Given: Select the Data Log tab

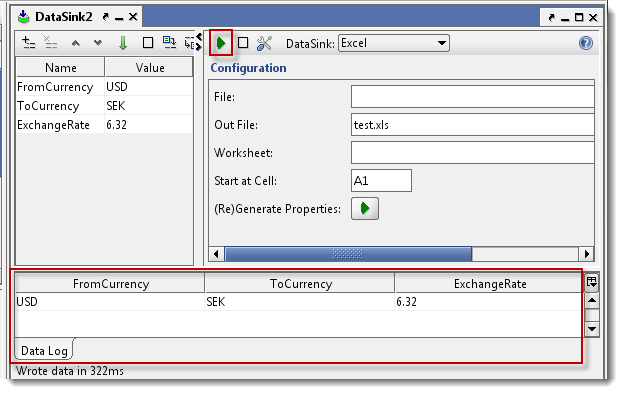Looking at the screenshot, I should [44, 351].
